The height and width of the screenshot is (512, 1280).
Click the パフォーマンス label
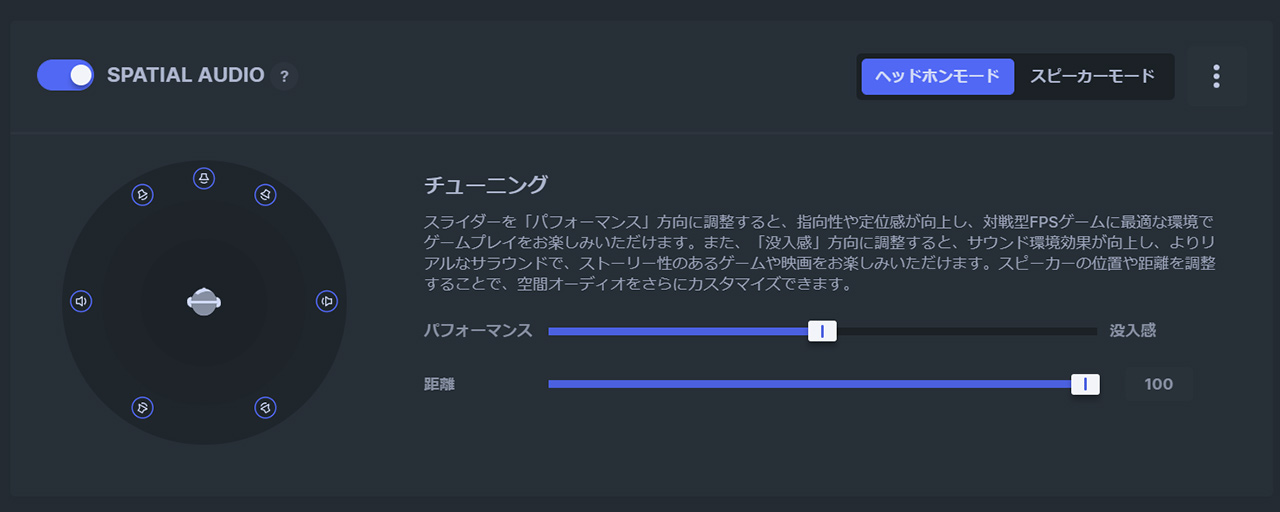pos(477,331)
